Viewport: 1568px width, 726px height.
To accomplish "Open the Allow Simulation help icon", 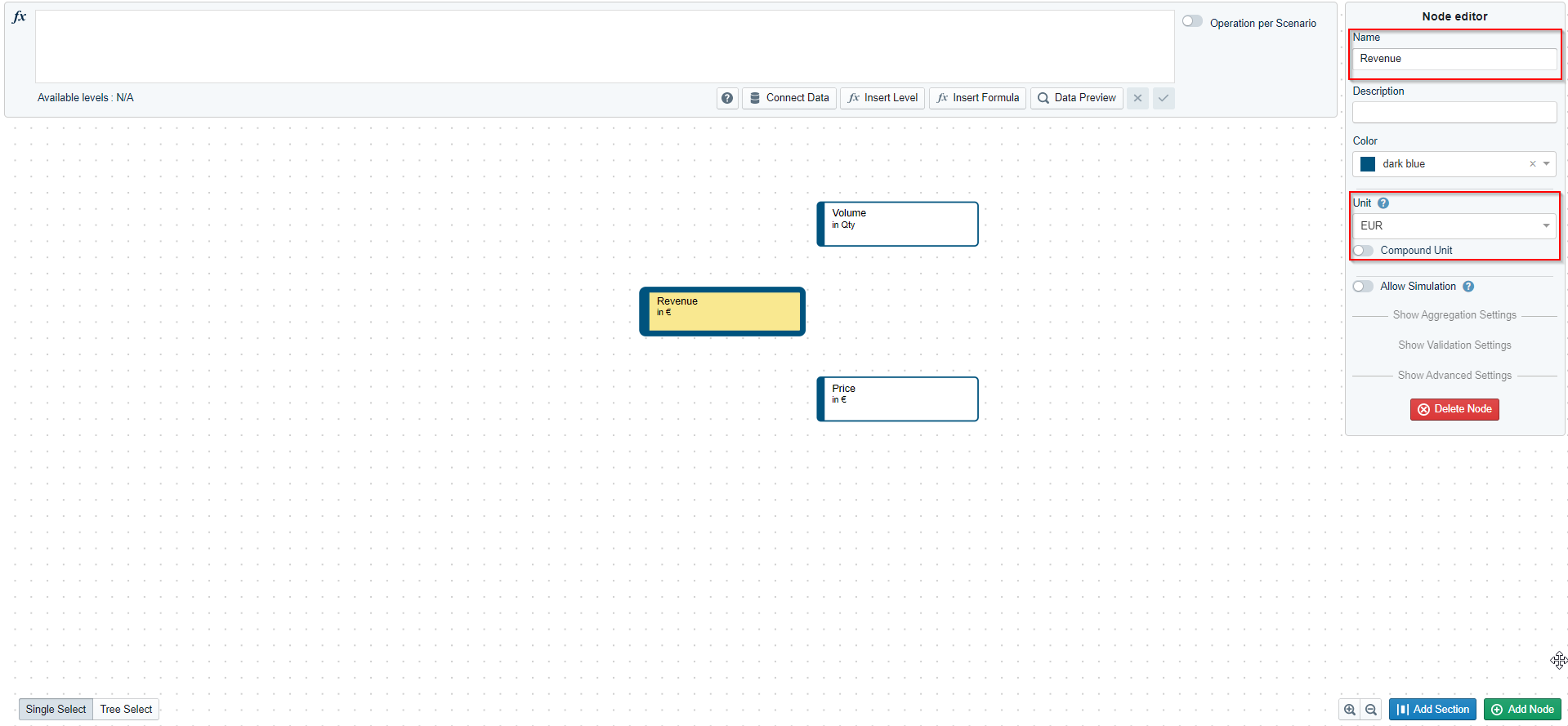I will [1468, 287].
